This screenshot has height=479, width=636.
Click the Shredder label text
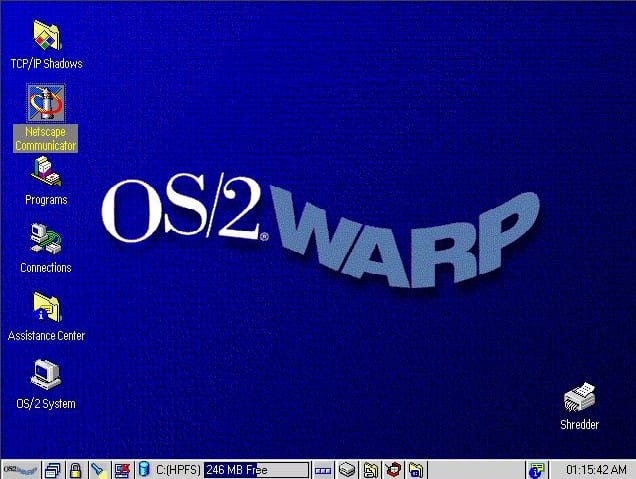coord(579,425)
